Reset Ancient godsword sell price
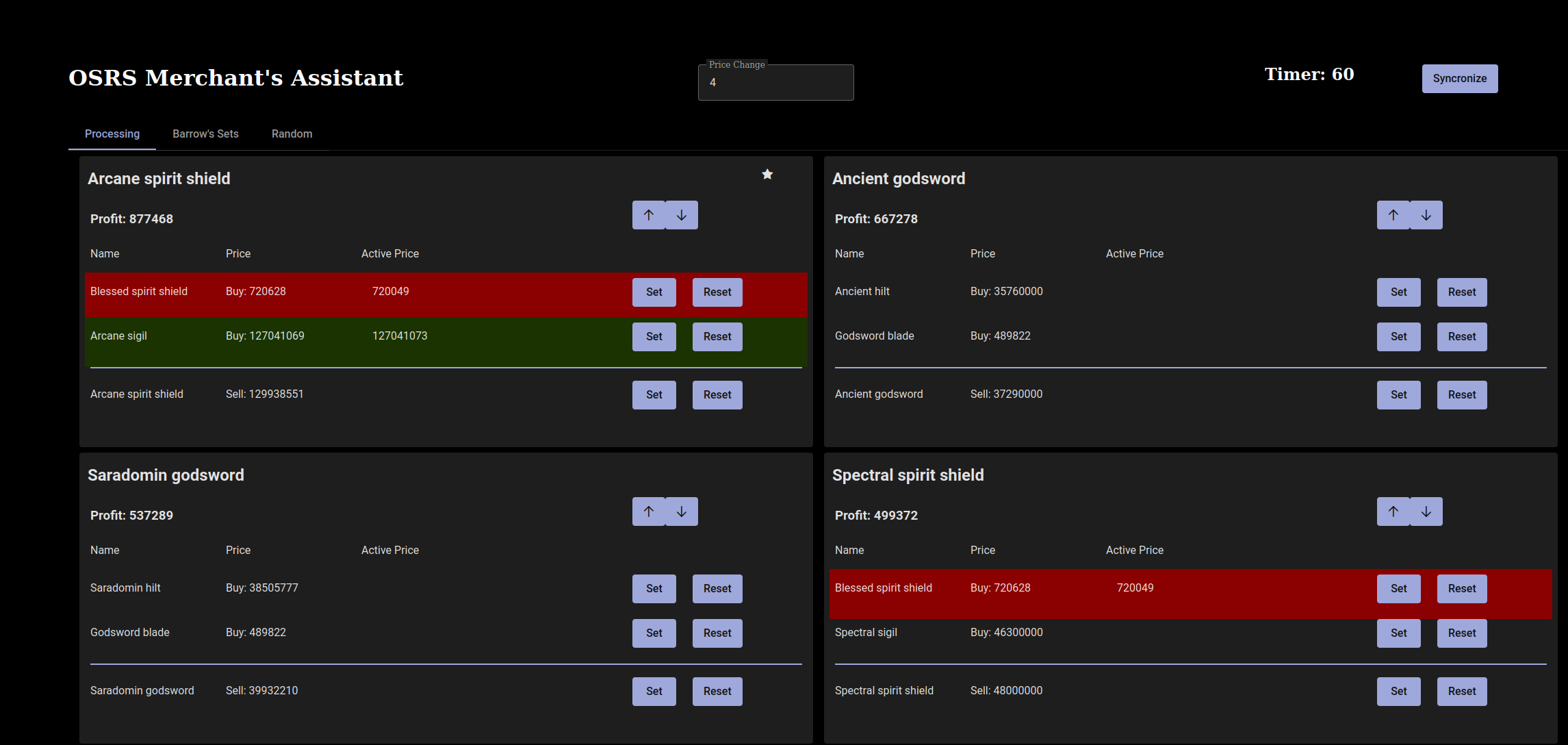 click(1462, 395)
